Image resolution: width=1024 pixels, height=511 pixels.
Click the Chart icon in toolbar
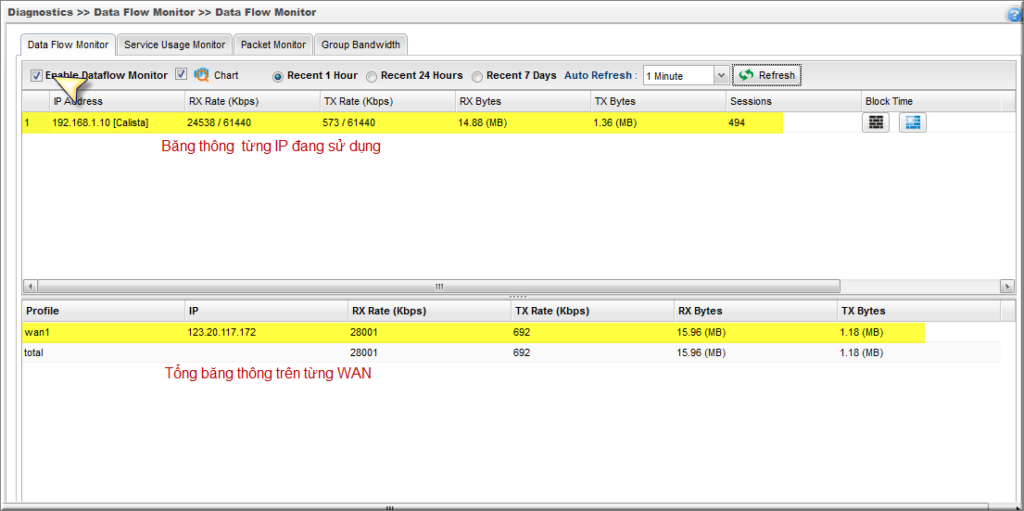click(202, 75)
